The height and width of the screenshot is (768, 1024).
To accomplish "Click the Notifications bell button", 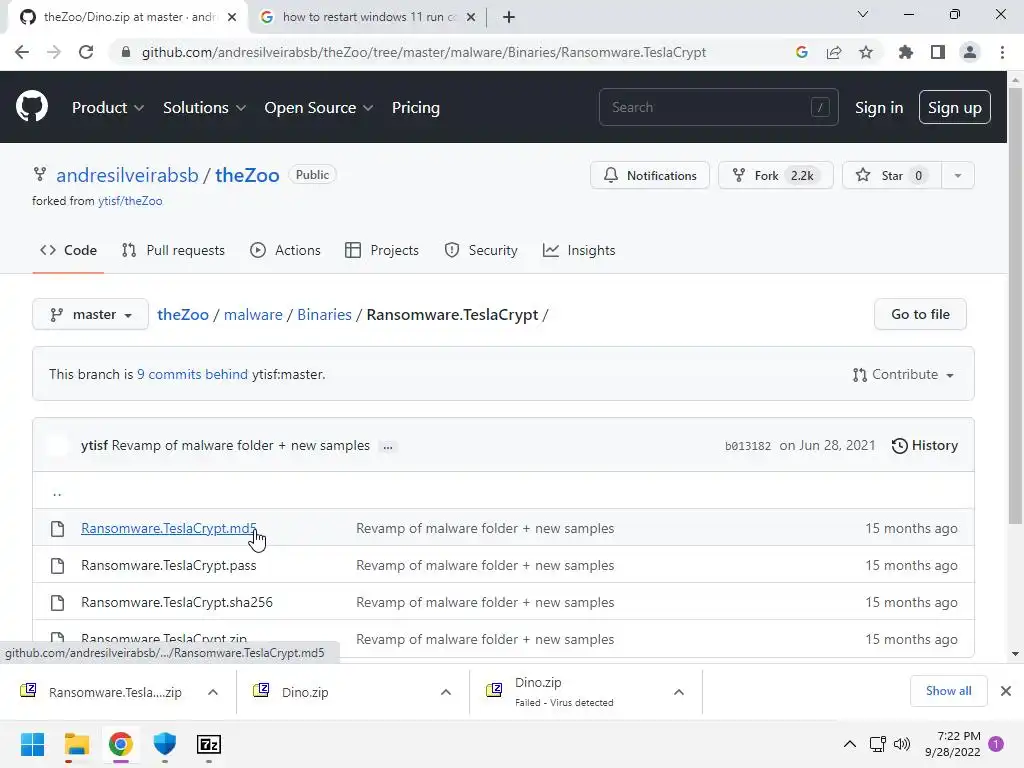I will (650, 175).
